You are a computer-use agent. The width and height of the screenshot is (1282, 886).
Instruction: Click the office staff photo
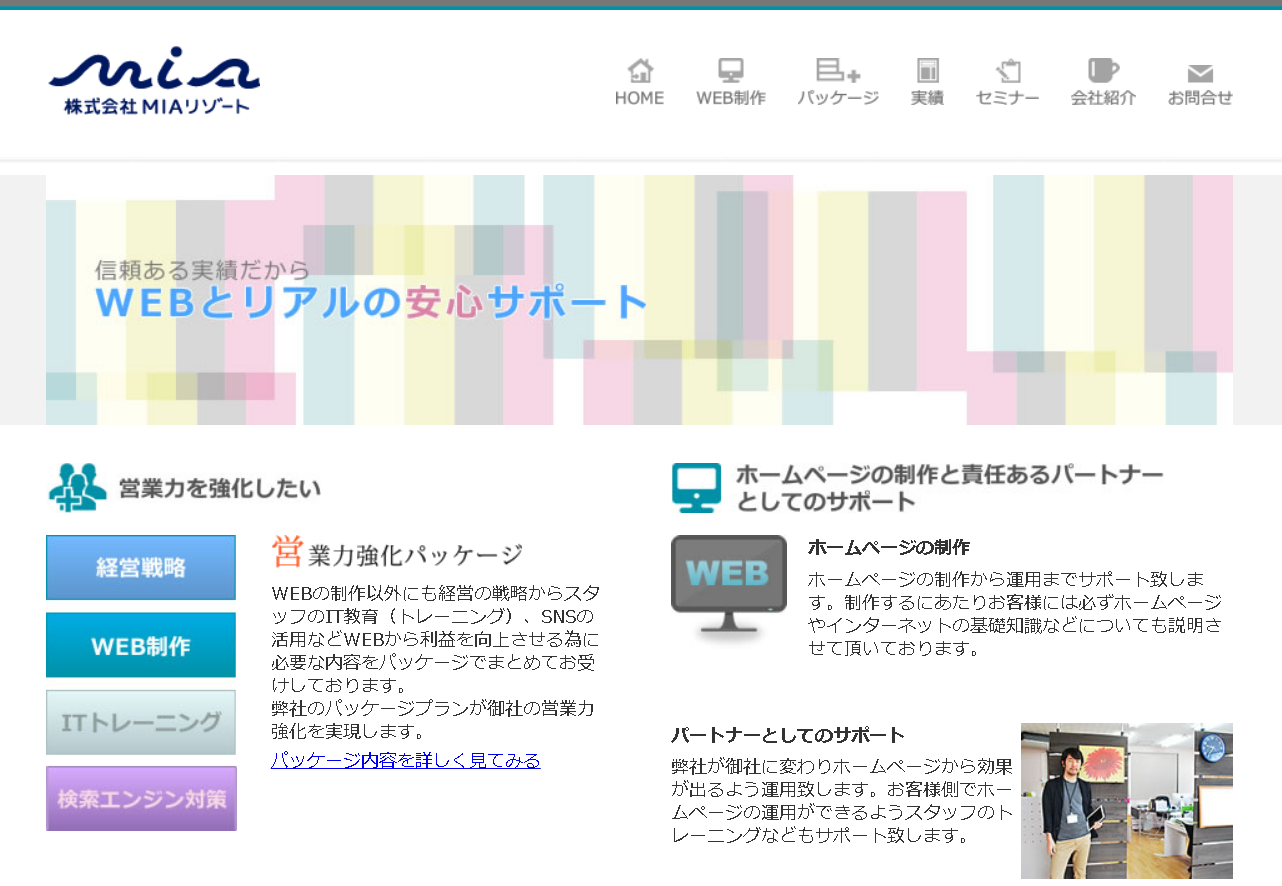(1127, 800)
